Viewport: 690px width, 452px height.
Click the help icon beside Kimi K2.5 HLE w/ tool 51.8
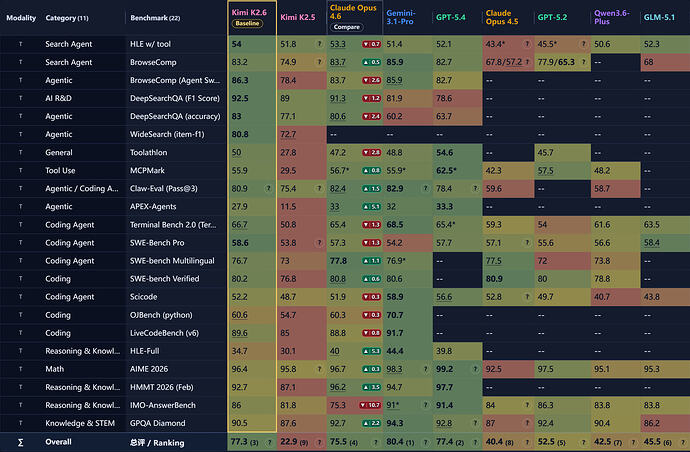point(320,44)
